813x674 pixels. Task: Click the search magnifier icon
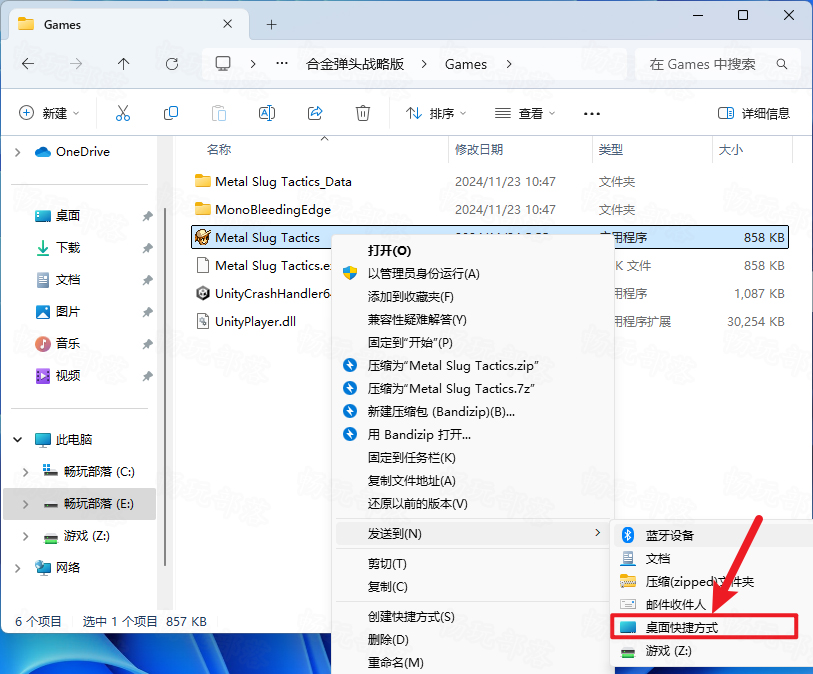point(782,64)
